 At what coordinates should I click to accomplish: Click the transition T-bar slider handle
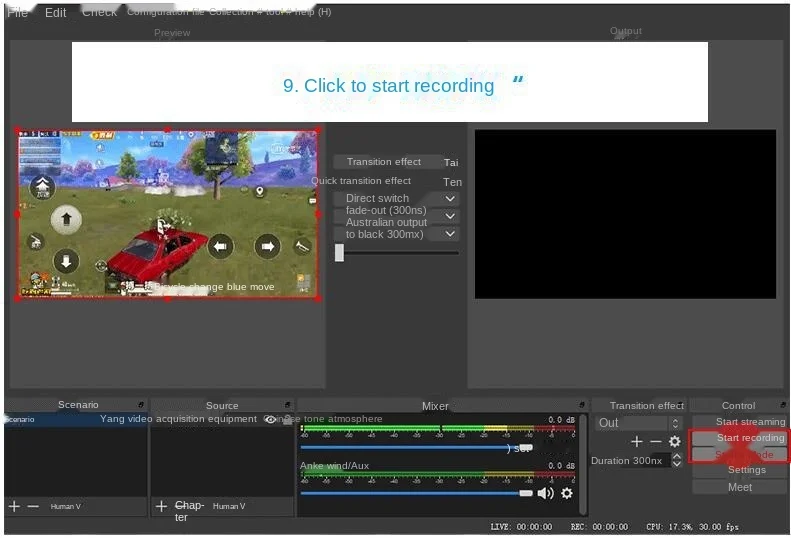[340, 252]
